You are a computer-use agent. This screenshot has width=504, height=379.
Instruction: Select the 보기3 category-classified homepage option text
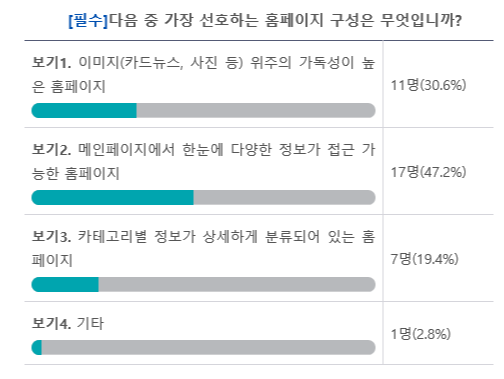[203, 248]
